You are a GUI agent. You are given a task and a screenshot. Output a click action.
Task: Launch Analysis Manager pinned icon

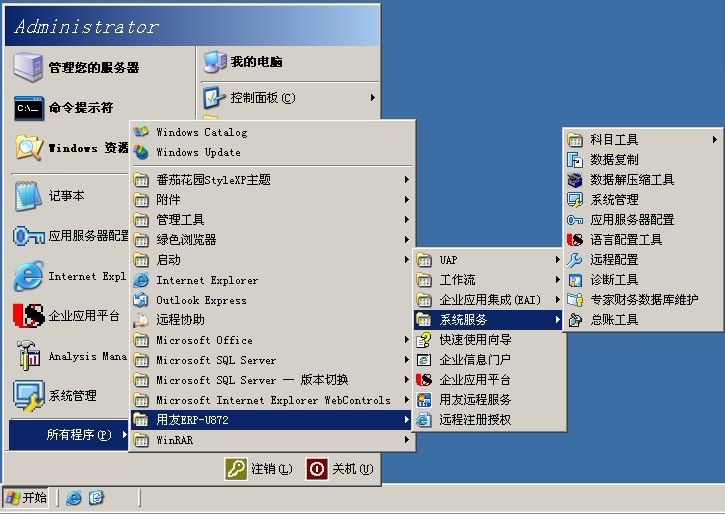[x=27, y=356]
